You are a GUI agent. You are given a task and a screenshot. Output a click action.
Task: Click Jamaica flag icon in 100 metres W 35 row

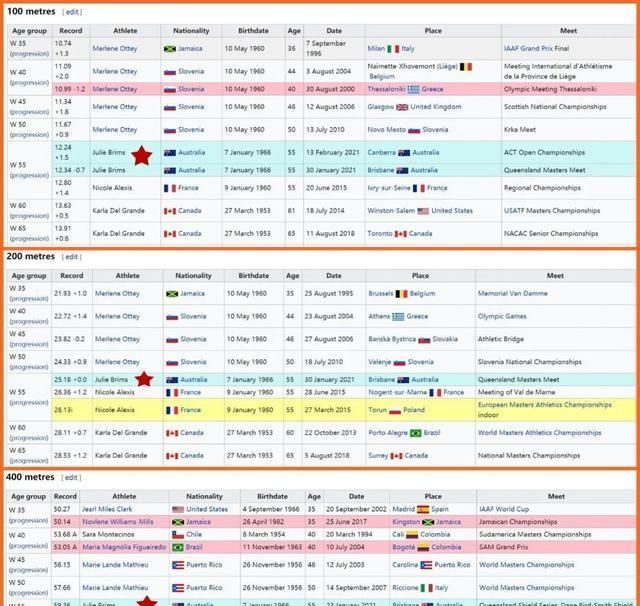[170, 49]
